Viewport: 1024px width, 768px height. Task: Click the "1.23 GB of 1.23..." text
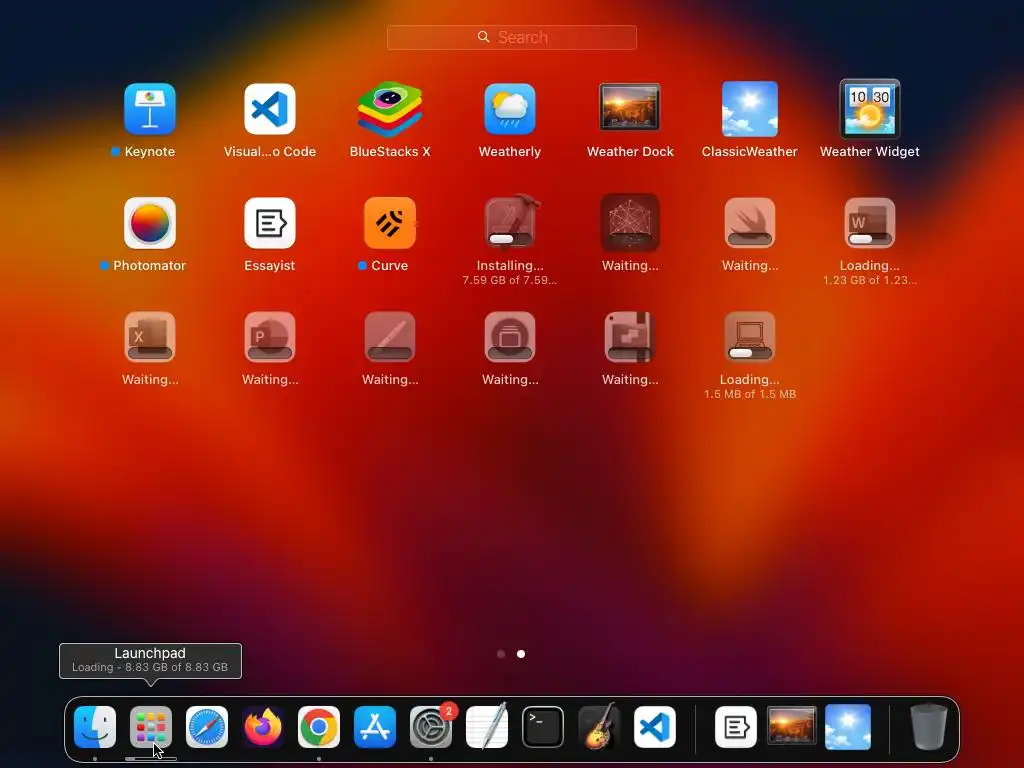click(870, 280)
